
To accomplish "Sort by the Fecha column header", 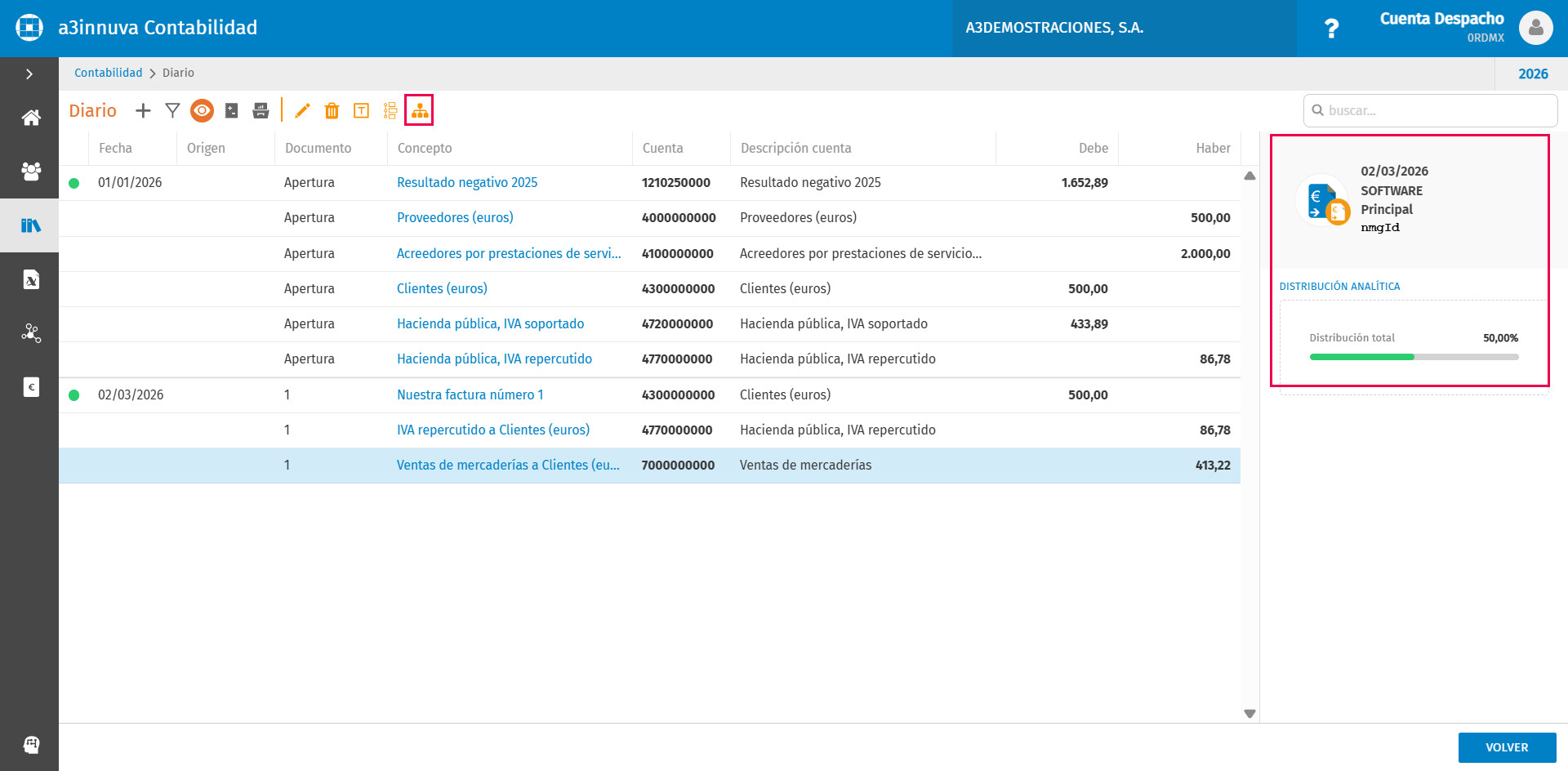I will pos(115,148).
